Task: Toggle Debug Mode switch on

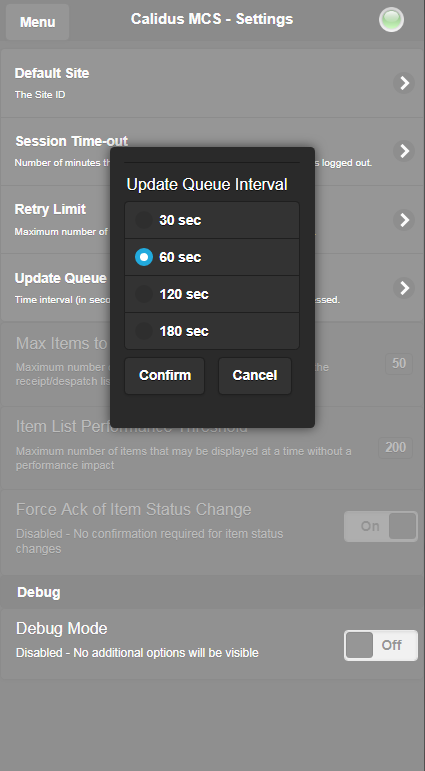Action: pyautogui.click(x=381, y=645)
